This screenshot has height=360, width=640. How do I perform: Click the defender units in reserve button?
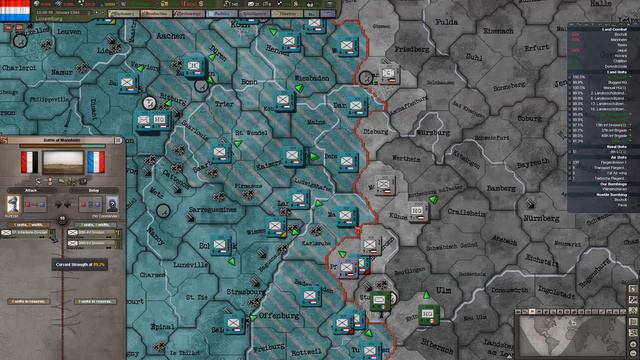pos(95,302)
